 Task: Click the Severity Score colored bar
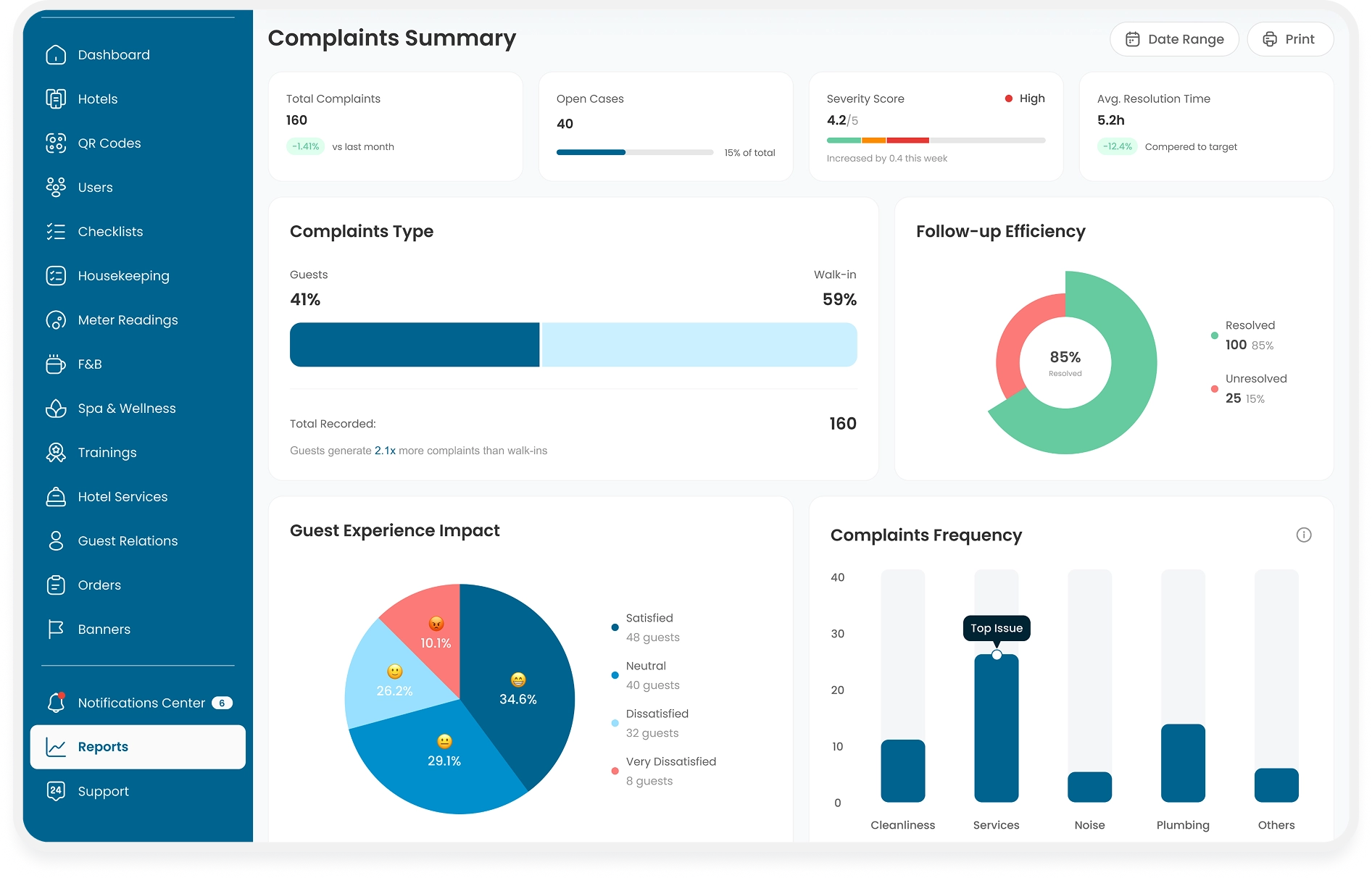click(935, 141)
